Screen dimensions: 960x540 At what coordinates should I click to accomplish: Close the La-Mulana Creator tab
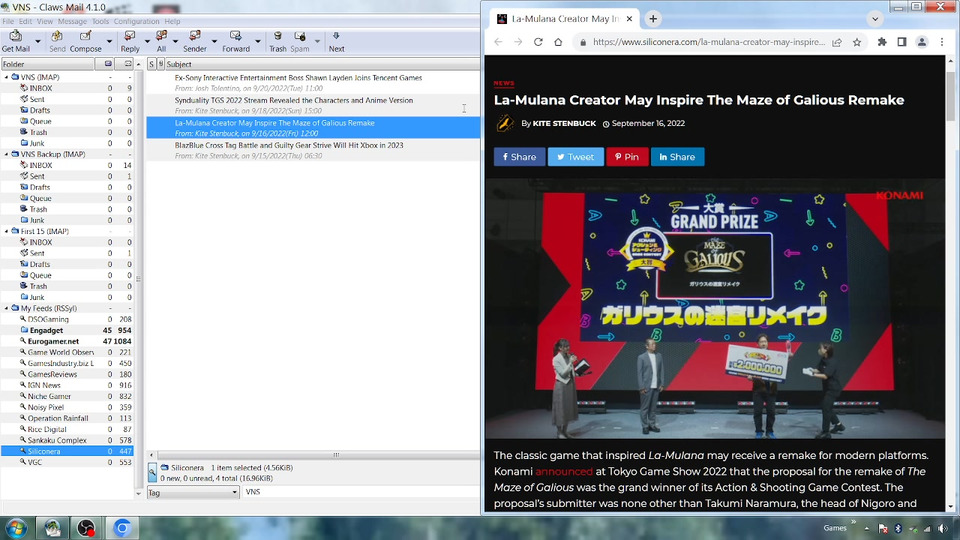coord(629,18)
